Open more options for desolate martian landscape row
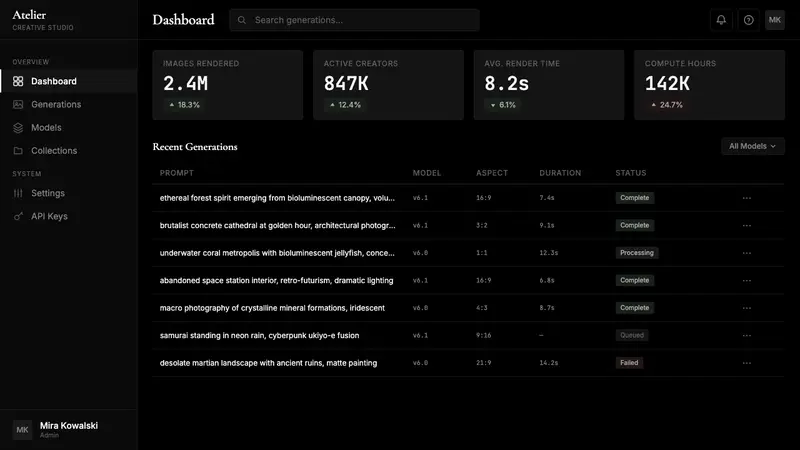Image resolution: width=800 pixels, height=450 pixels. click(x=746, y=363)
